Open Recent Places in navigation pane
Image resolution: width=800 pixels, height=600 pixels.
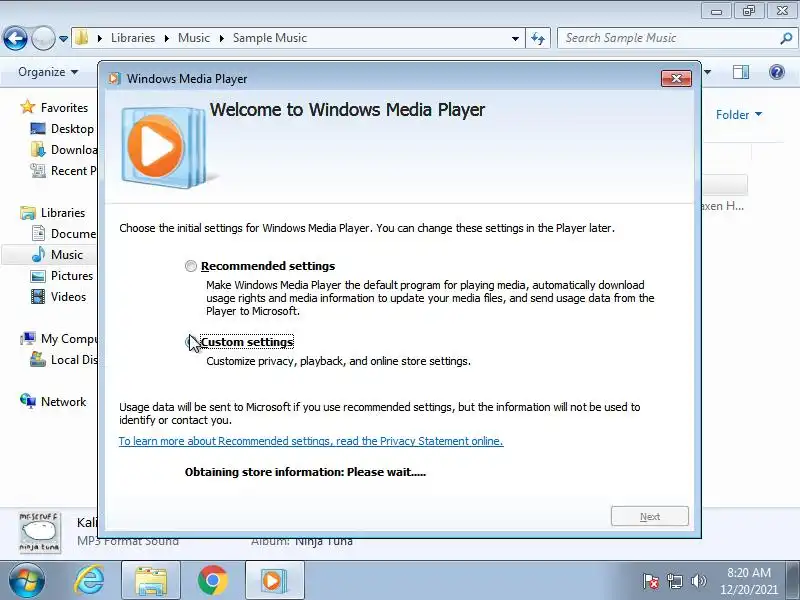pos(63,170)
